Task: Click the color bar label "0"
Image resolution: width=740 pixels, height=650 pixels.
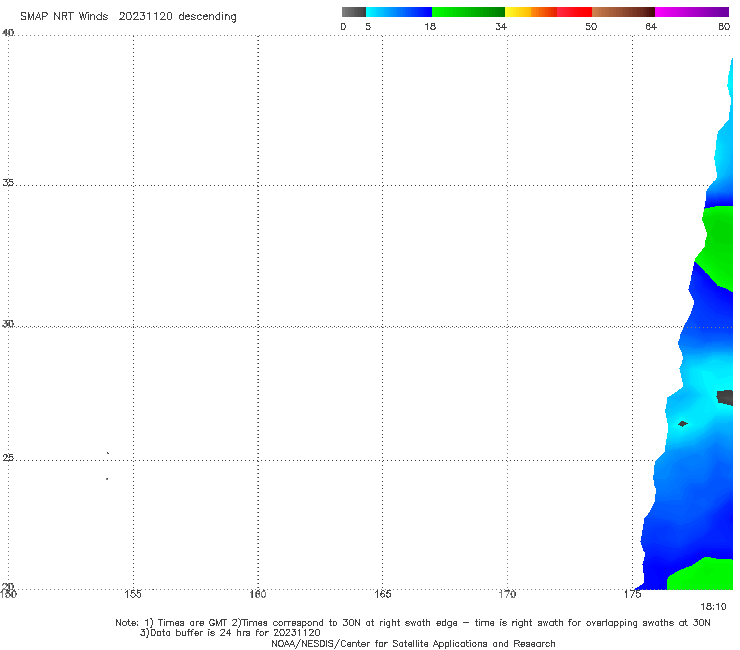Action: click(343, 26)
